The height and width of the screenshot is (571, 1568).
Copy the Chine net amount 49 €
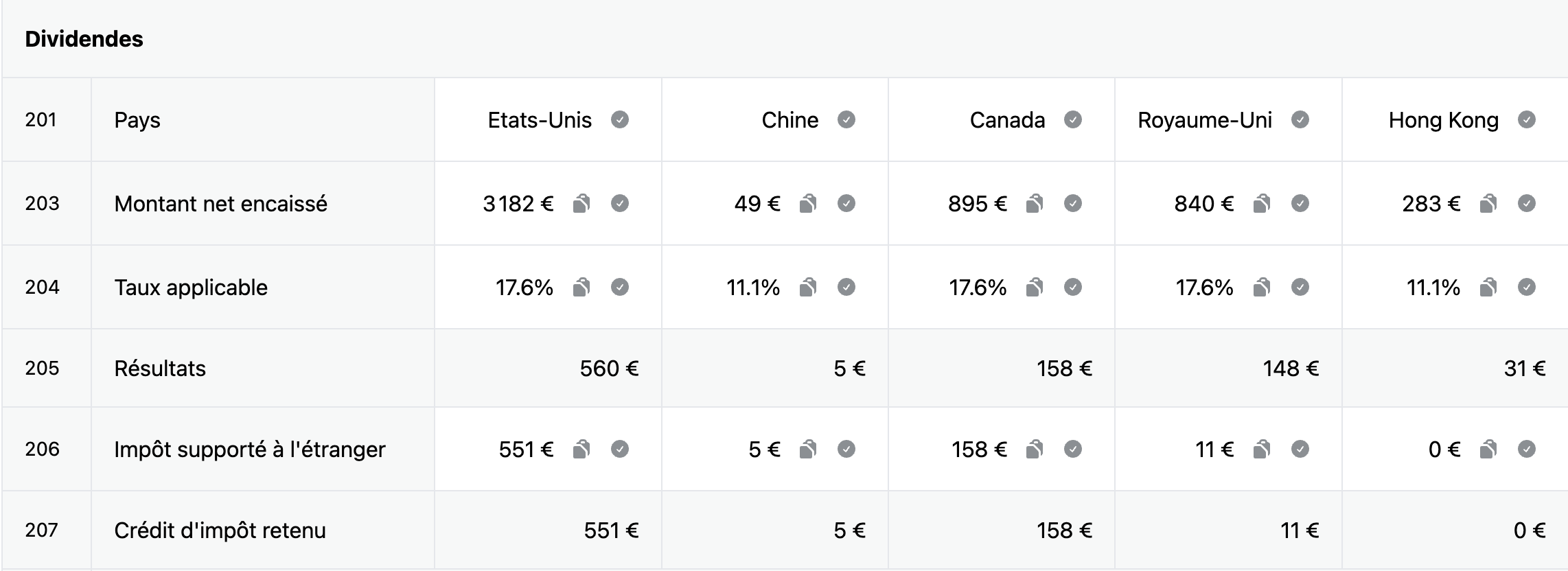tap(808, 204)
